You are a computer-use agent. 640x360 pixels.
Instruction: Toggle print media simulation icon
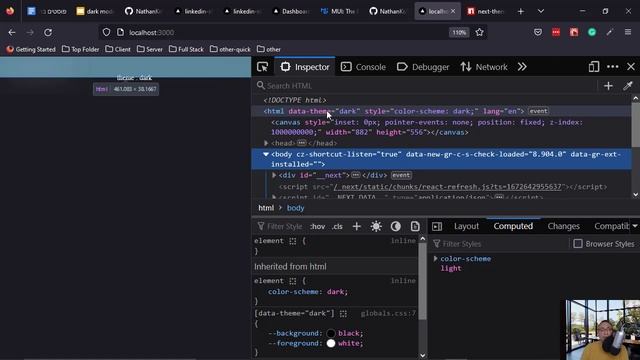[415, 227]
